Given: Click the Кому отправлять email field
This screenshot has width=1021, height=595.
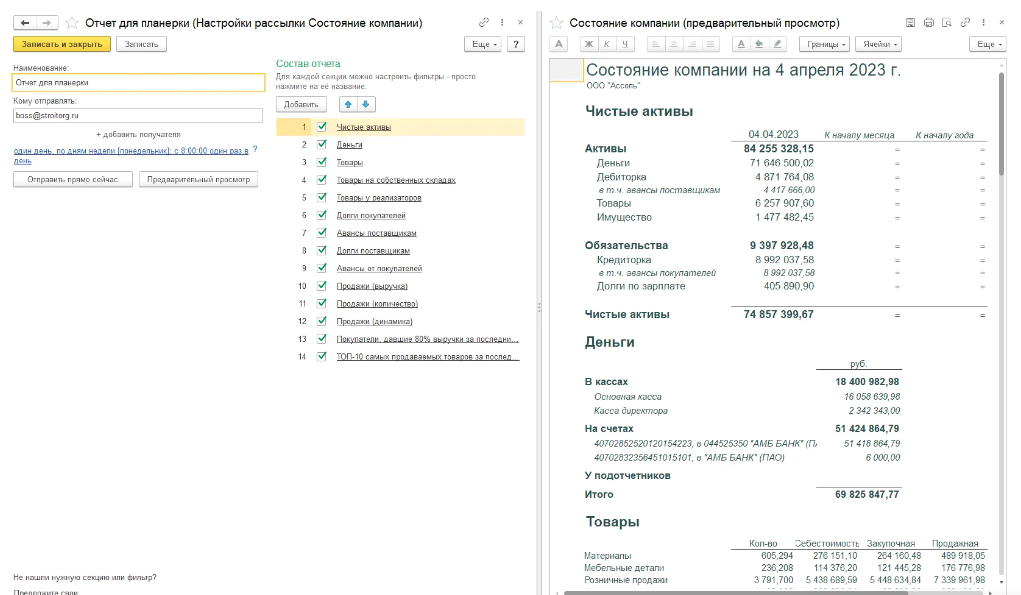Looking at the screenshot, I should (138, 115).
